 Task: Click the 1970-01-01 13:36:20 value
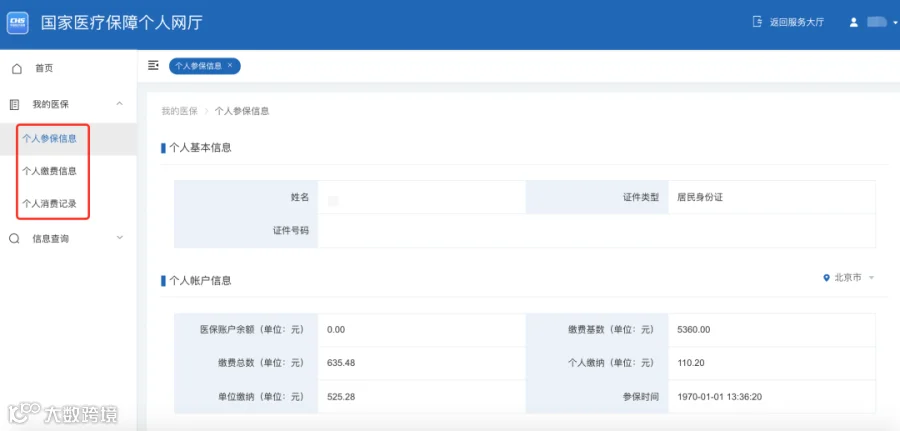tap(720, 397)
